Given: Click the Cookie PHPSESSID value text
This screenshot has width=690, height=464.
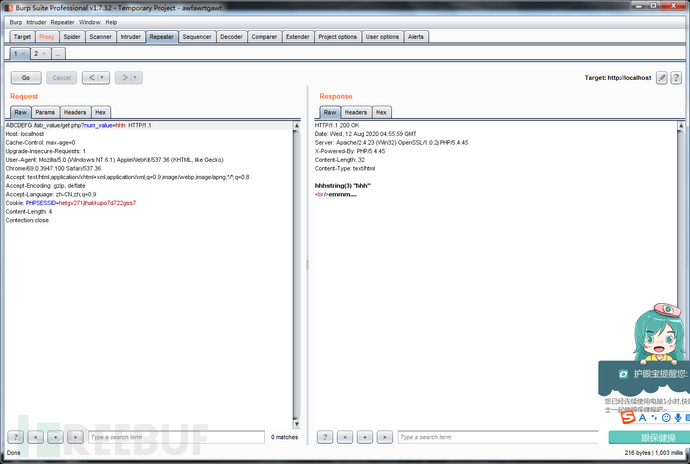Looking at the screenshot, I should 97,203.
